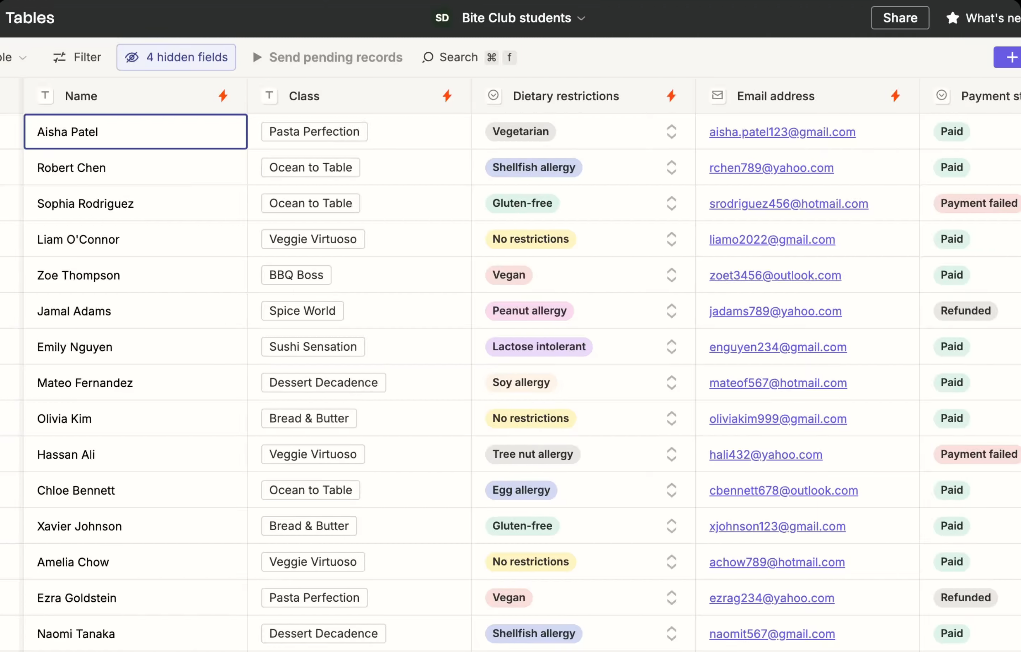This screenshot has height=652, width=1021.
Task: Click the Search field in the toolbar
Action: point(469,57)
